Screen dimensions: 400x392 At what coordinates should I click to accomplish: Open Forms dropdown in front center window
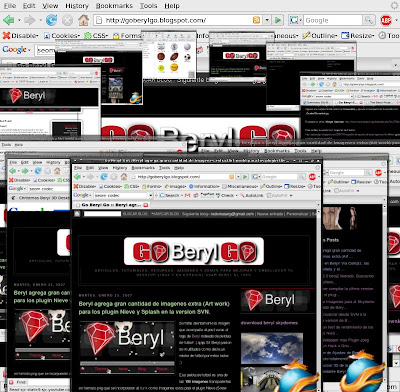pos(152,186)
